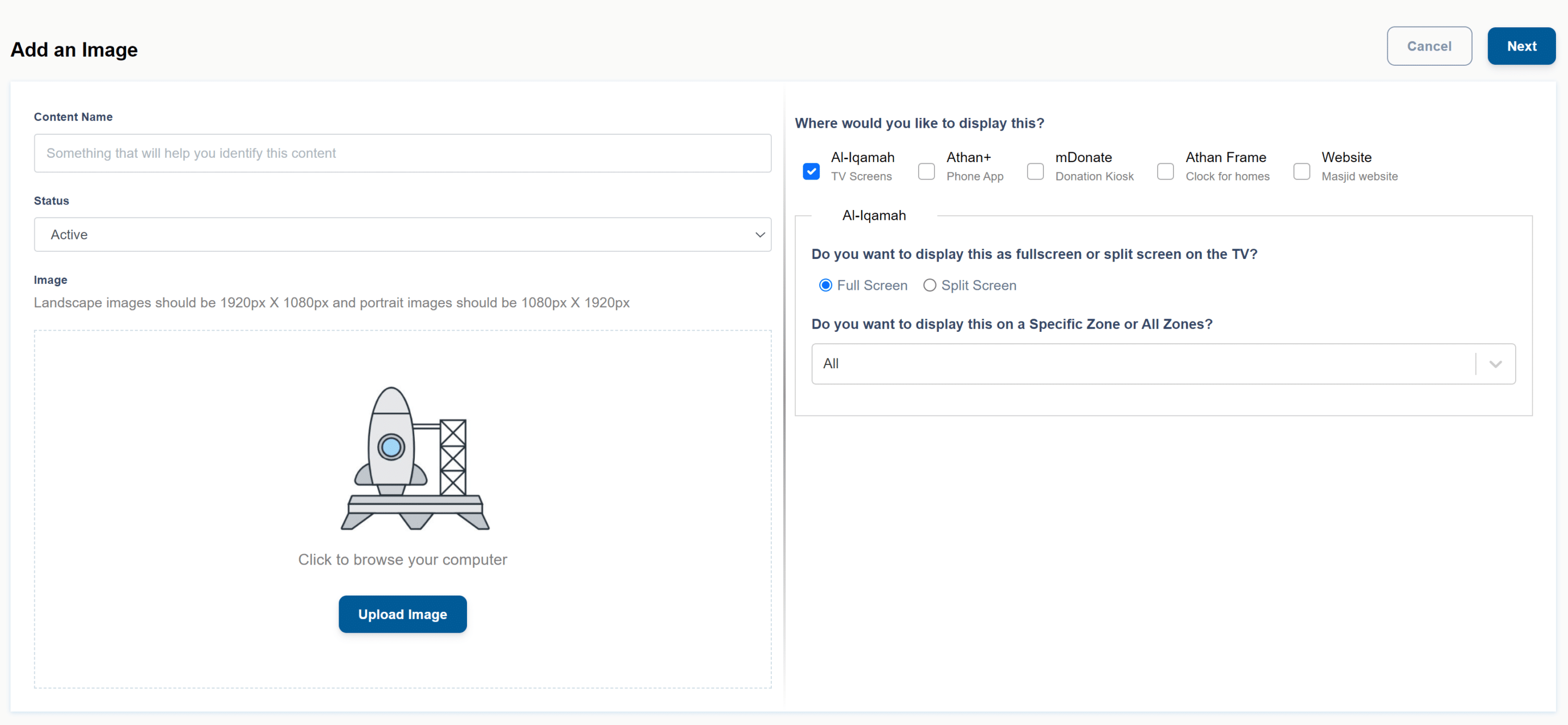Click the Next button

click(1521, 46)
